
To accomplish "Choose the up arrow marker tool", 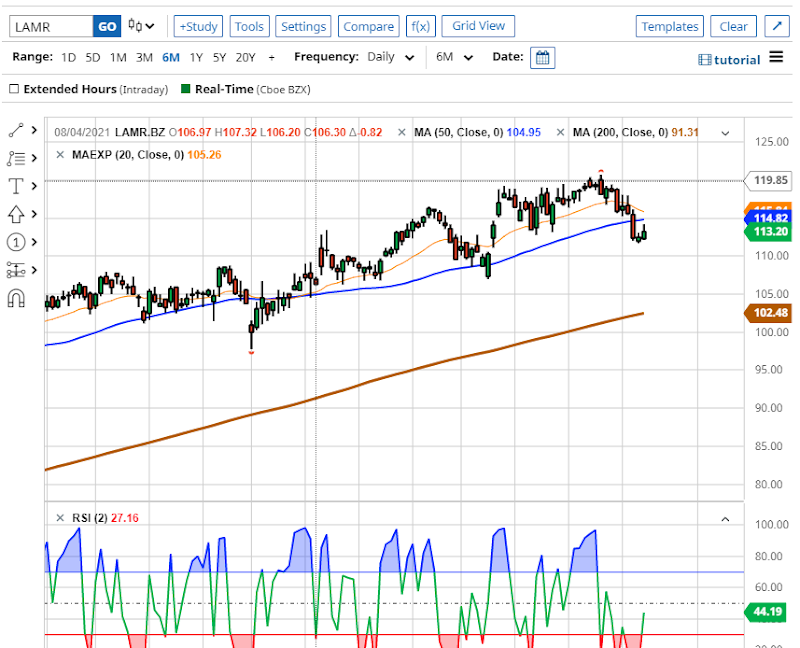I will tap(16, 214).
